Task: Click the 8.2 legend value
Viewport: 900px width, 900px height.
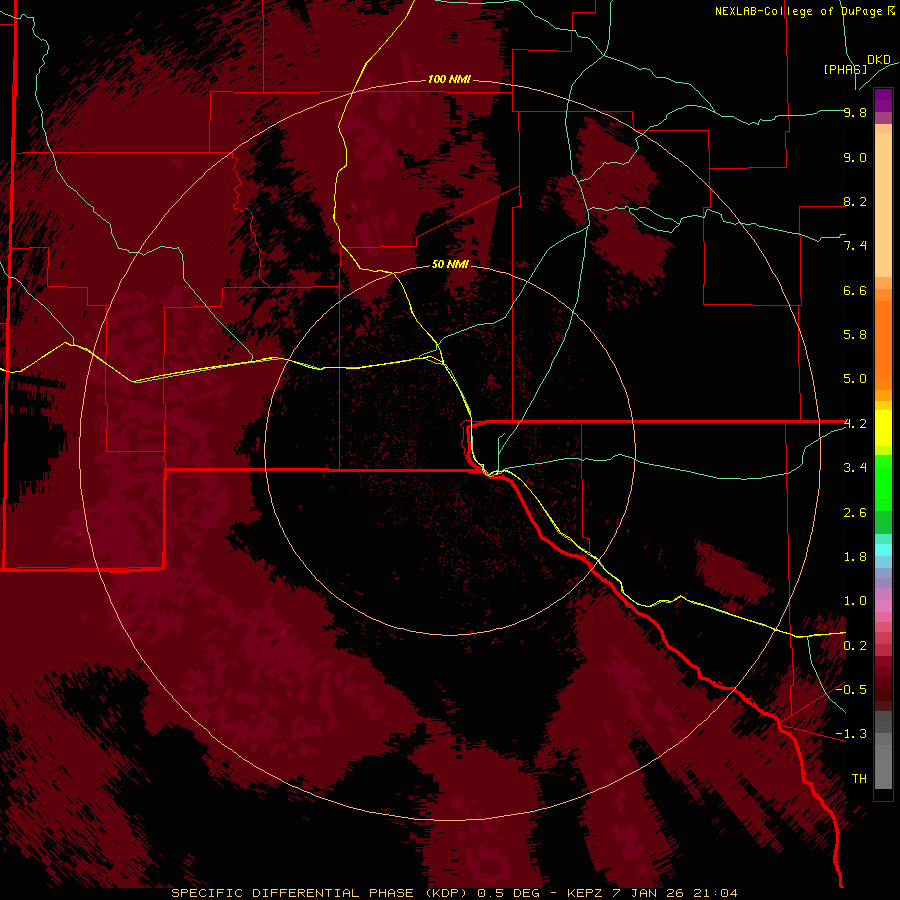Action: click(x=855, y=201)
